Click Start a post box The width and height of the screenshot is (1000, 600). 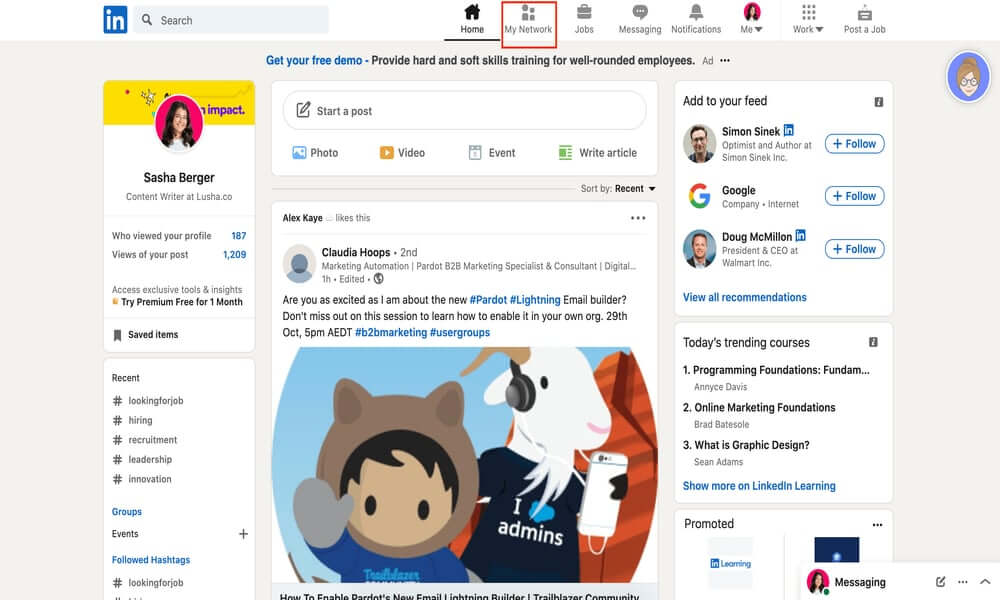464,110
